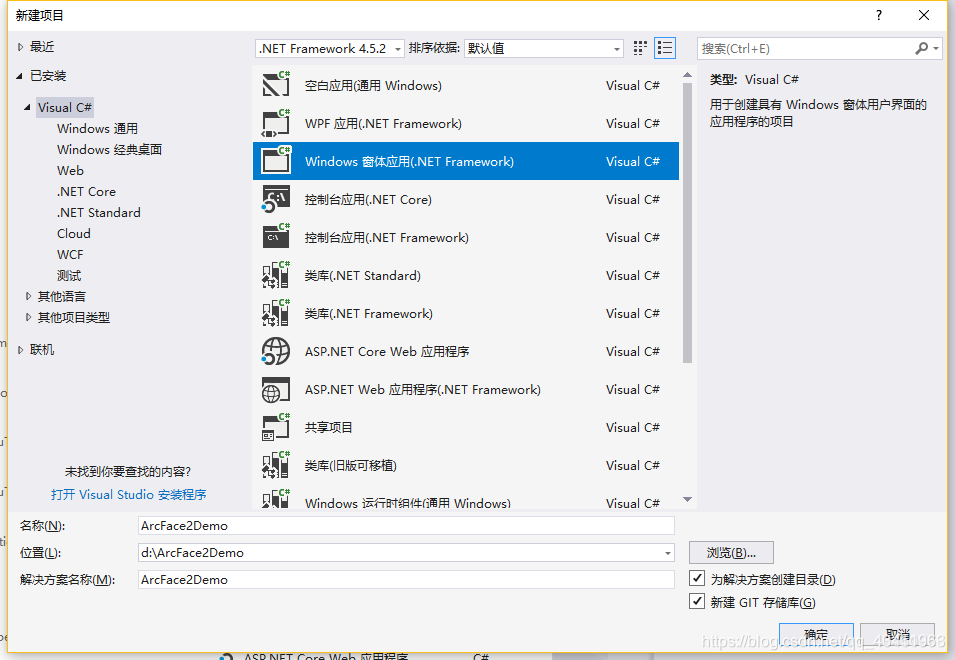Click the template list scroll-up arrow
955x660 pixels.
click(687, 75)
